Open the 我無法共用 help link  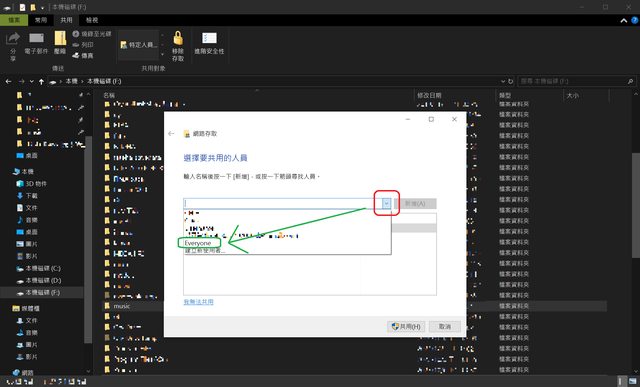click(198, 302)
